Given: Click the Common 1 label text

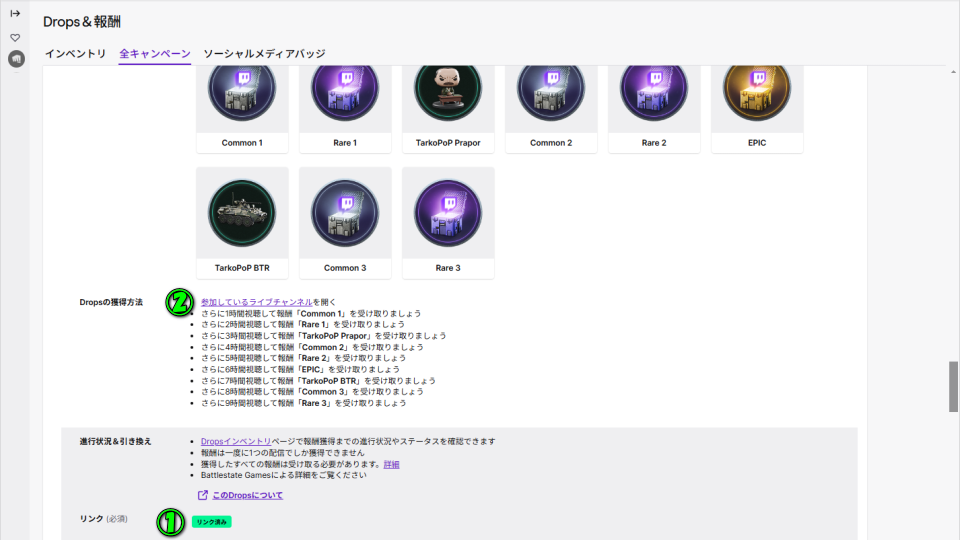Looking at the screenshot, I should pyautogui.click(x=242, y=143).
